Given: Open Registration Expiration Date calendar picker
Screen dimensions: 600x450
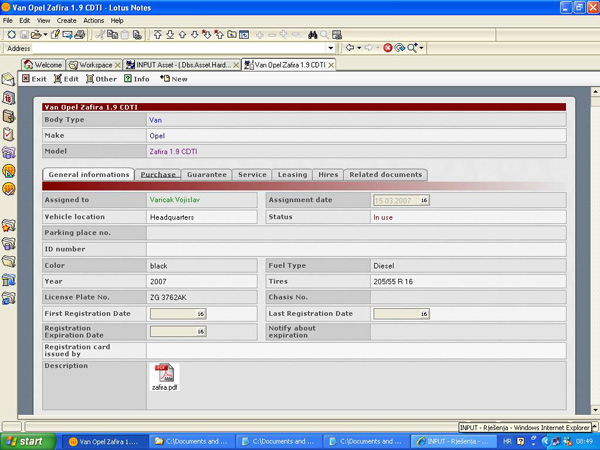Looking at the screenshot, I should coord(201,331).
